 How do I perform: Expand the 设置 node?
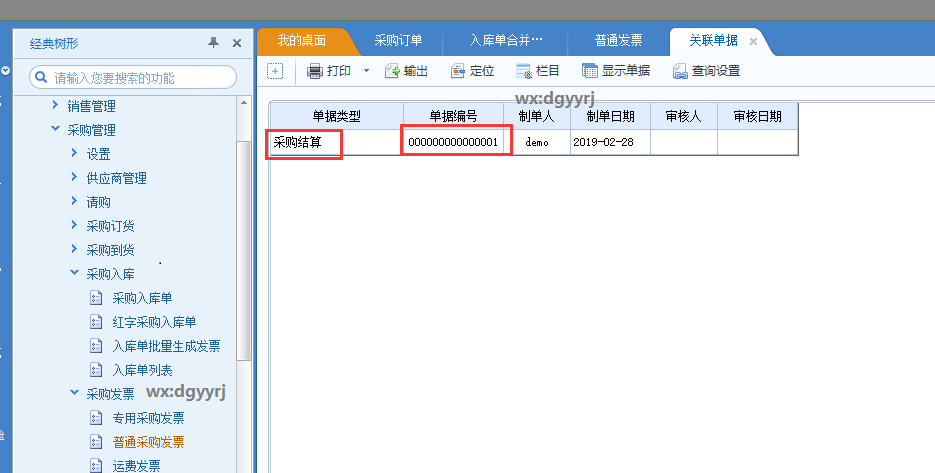[74, 153]
